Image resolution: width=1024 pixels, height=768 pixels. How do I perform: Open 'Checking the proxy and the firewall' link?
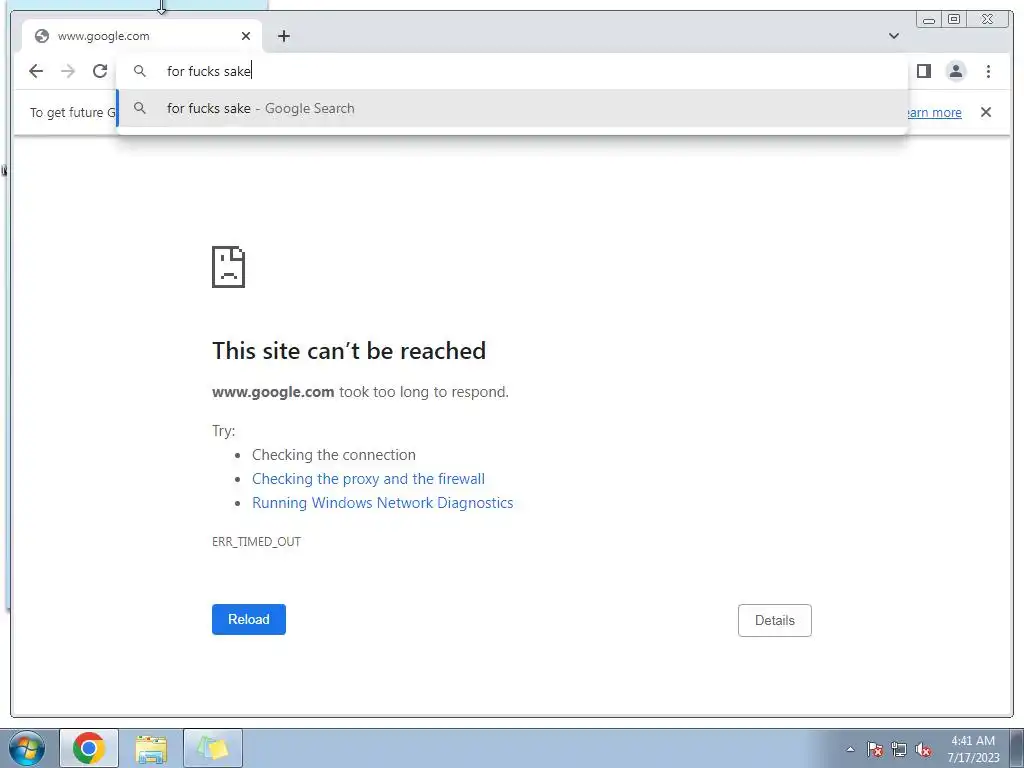tap(368, 479)
